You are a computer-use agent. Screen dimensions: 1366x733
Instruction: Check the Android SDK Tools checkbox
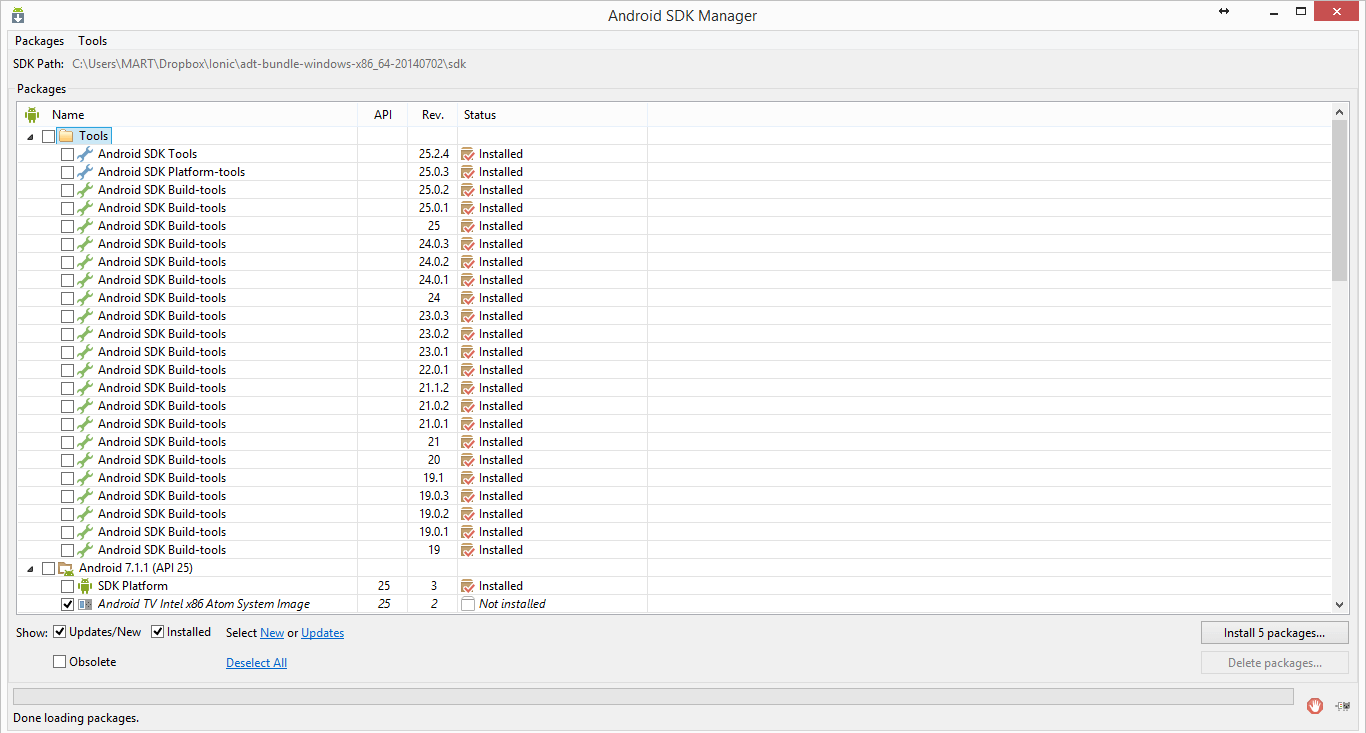point(67,154)
